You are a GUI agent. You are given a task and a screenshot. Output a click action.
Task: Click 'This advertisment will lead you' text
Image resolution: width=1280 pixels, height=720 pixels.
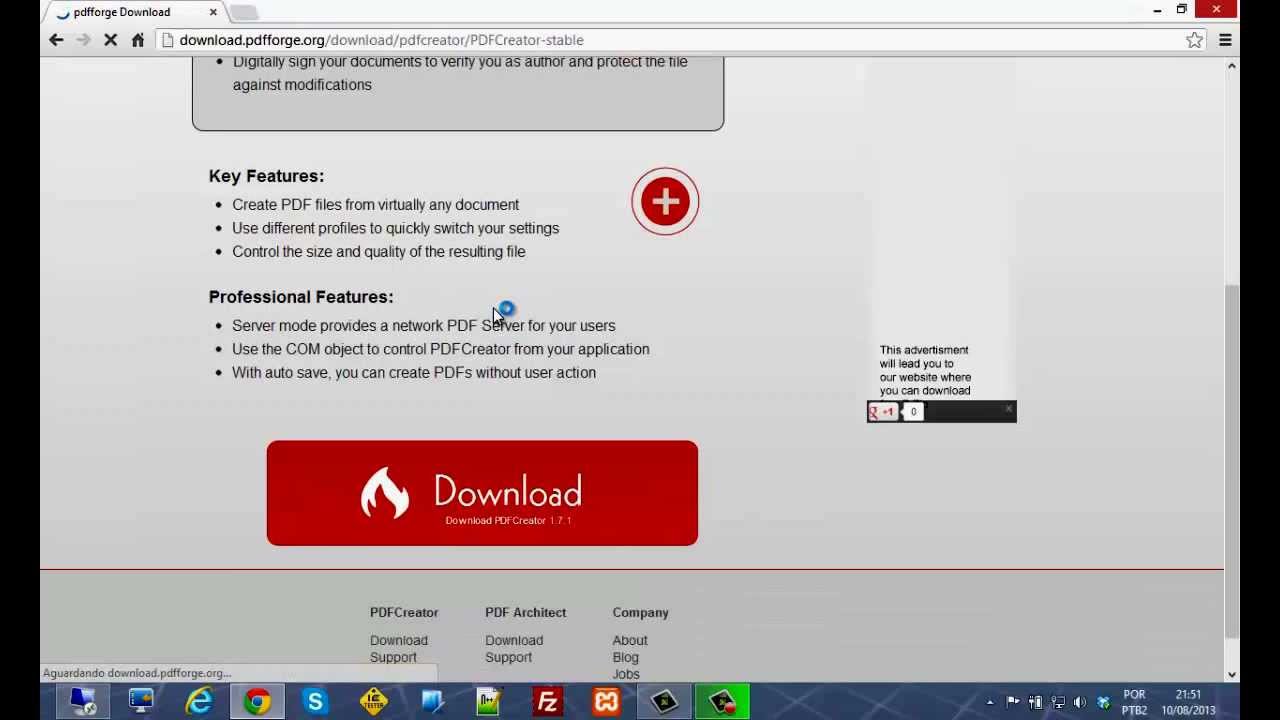pos(925,370)
